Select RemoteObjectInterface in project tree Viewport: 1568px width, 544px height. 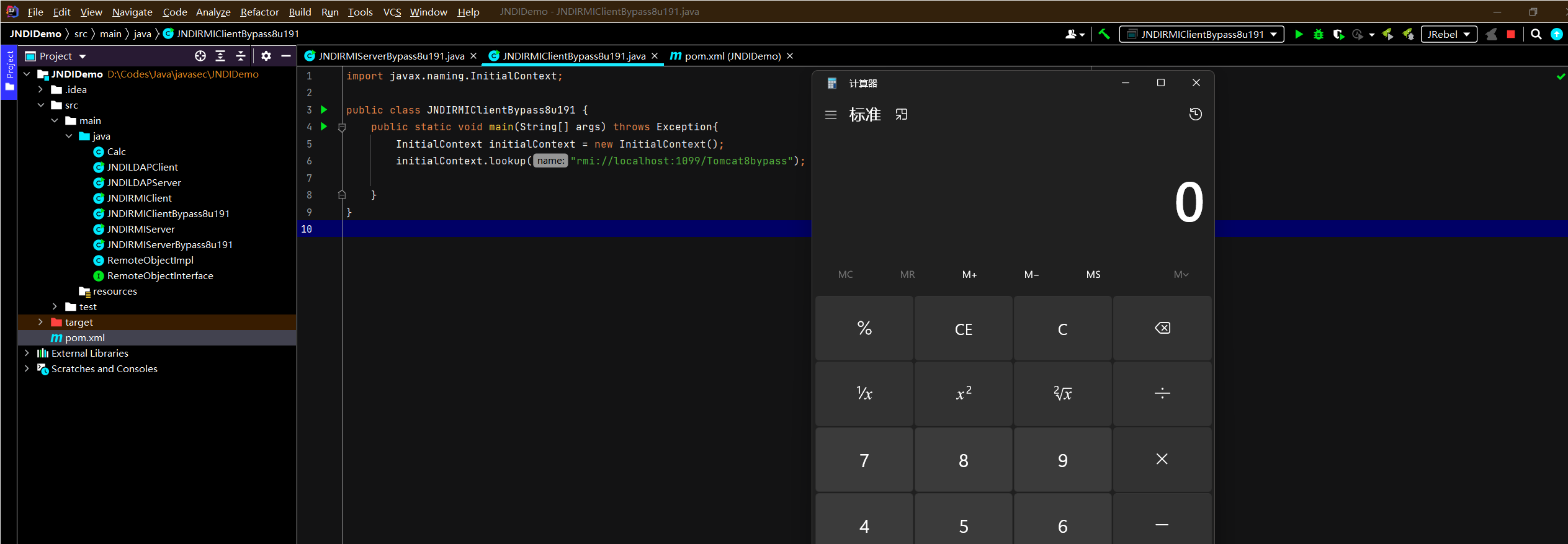point(159,275)
